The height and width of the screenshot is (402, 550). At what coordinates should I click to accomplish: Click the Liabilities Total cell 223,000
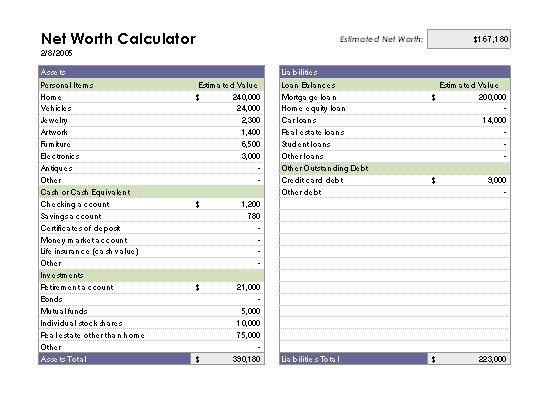pos(469,359)
